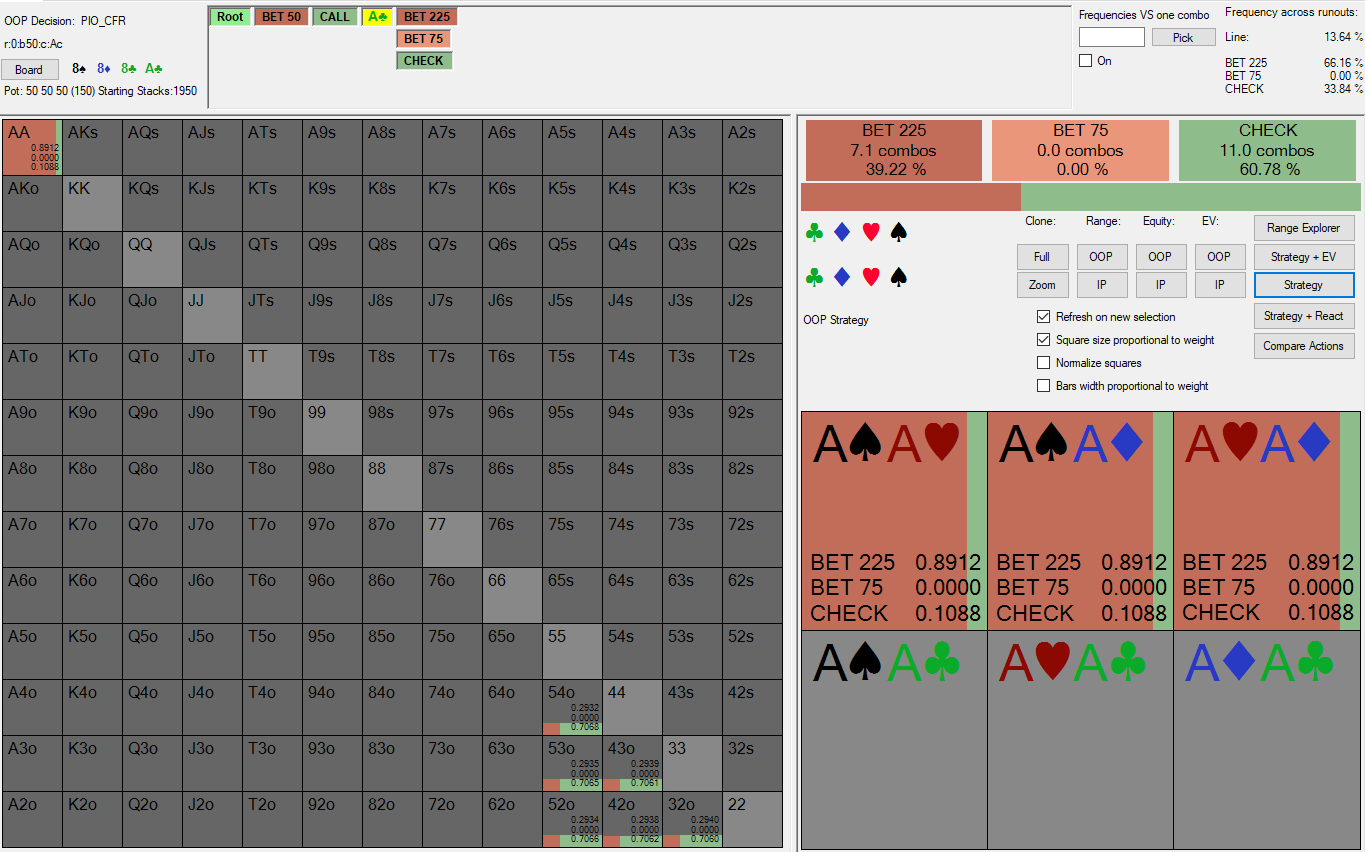The image size is (1365, 852).
Task: Select 32o cell in hand matrix
Action: click(692, 819)
